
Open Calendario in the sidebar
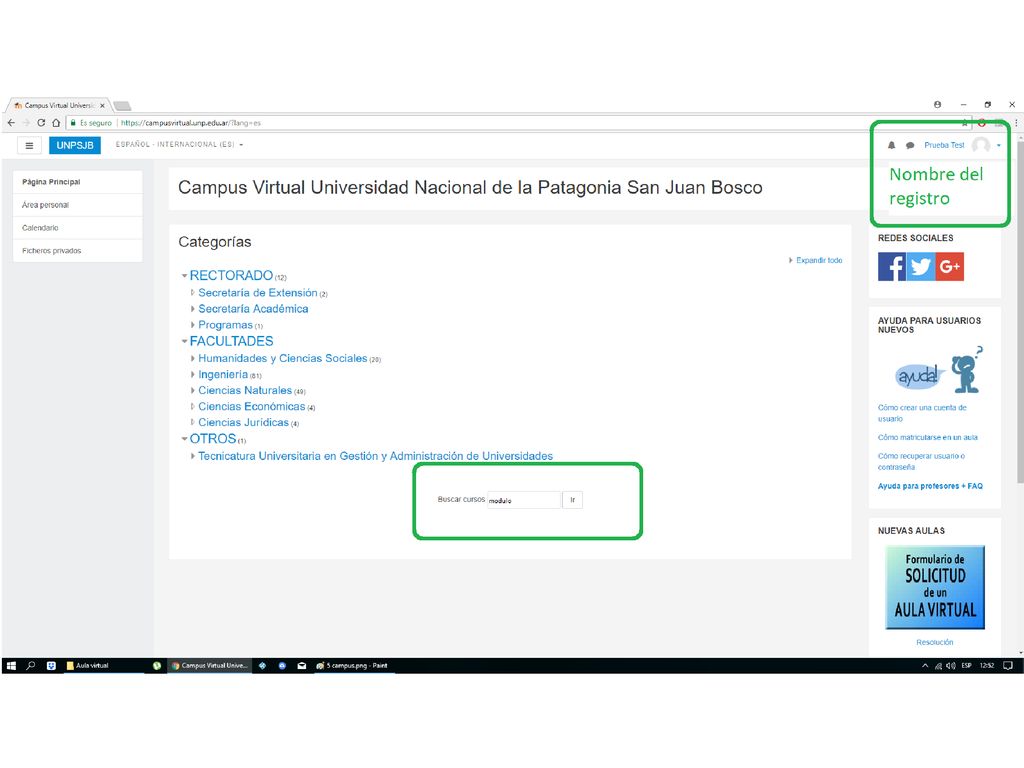78,228
